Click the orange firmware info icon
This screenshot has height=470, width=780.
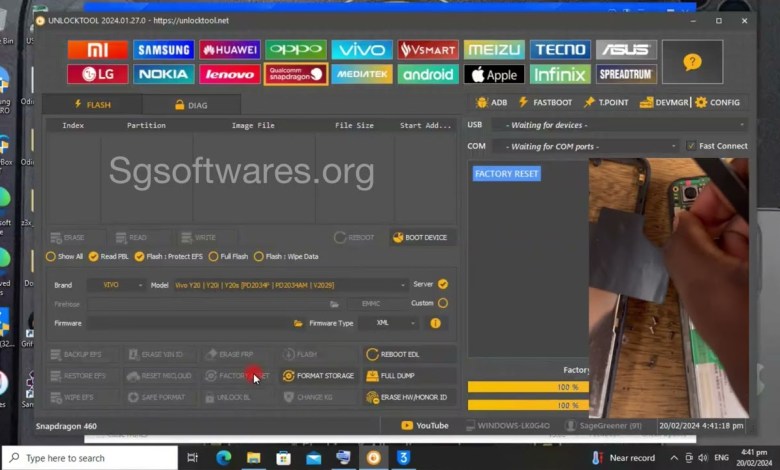click(435, 323)
